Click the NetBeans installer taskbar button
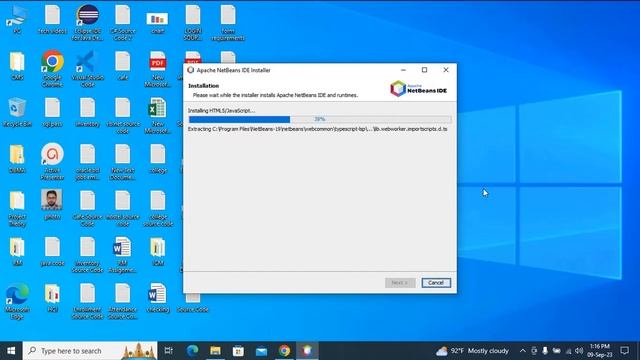The height and width of the screenshot is (360, 640). click(307, 351)
